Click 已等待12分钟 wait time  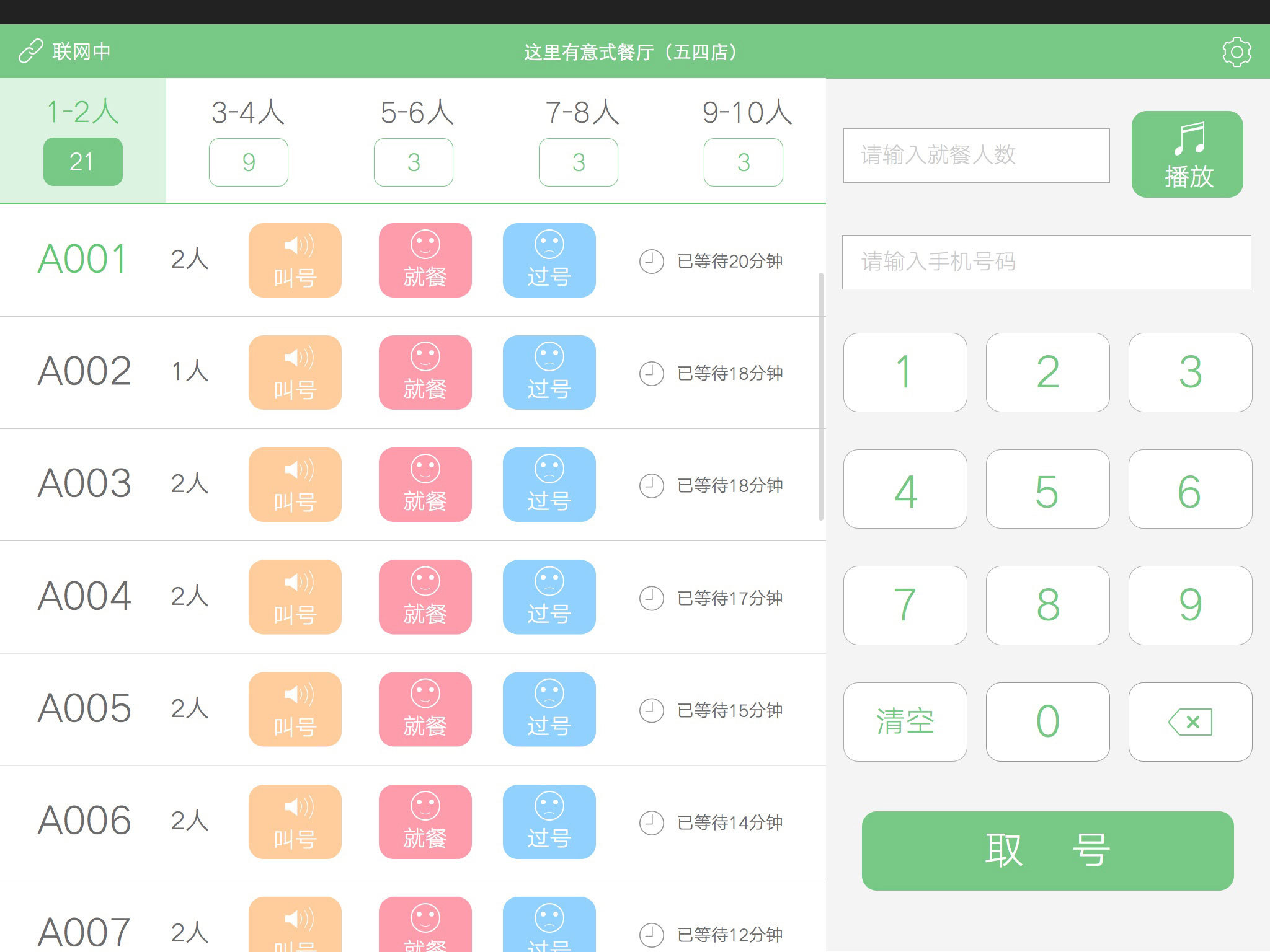coord(730,935)
